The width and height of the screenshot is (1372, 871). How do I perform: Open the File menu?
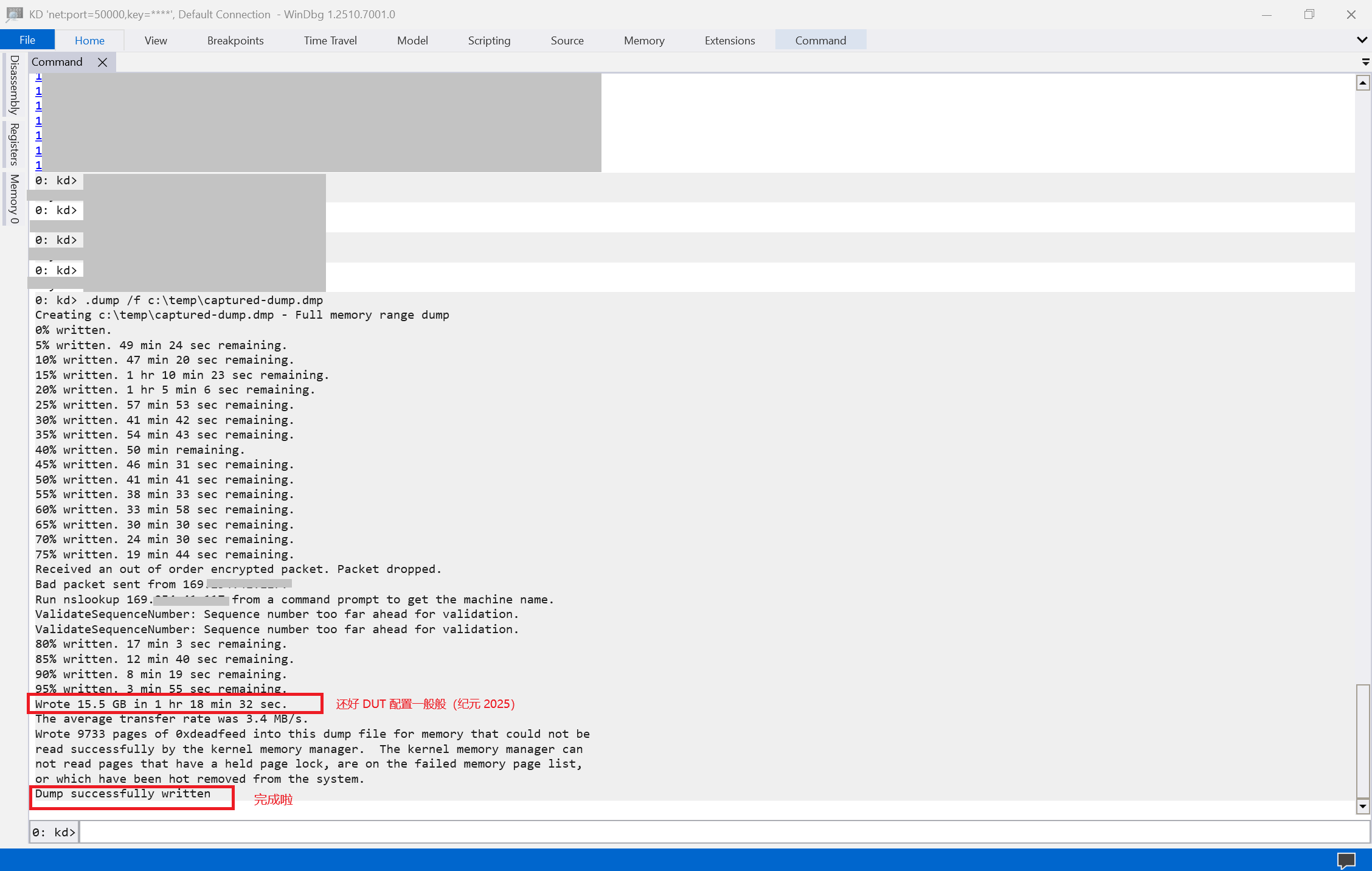(27, 40)
